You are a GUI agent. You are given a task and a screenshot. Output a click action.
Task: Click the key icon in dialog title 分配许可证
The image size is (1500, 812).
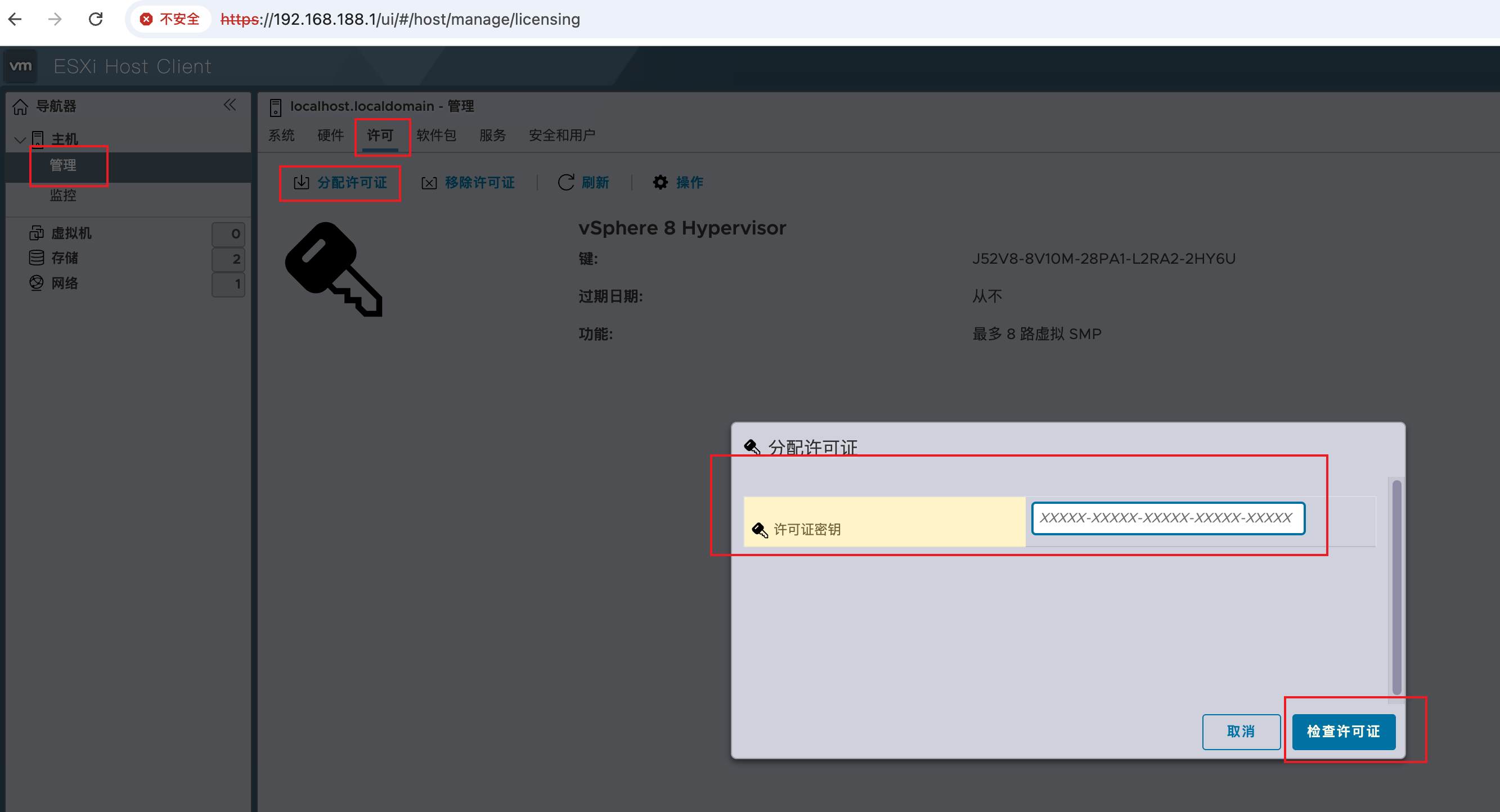[752, 447]
